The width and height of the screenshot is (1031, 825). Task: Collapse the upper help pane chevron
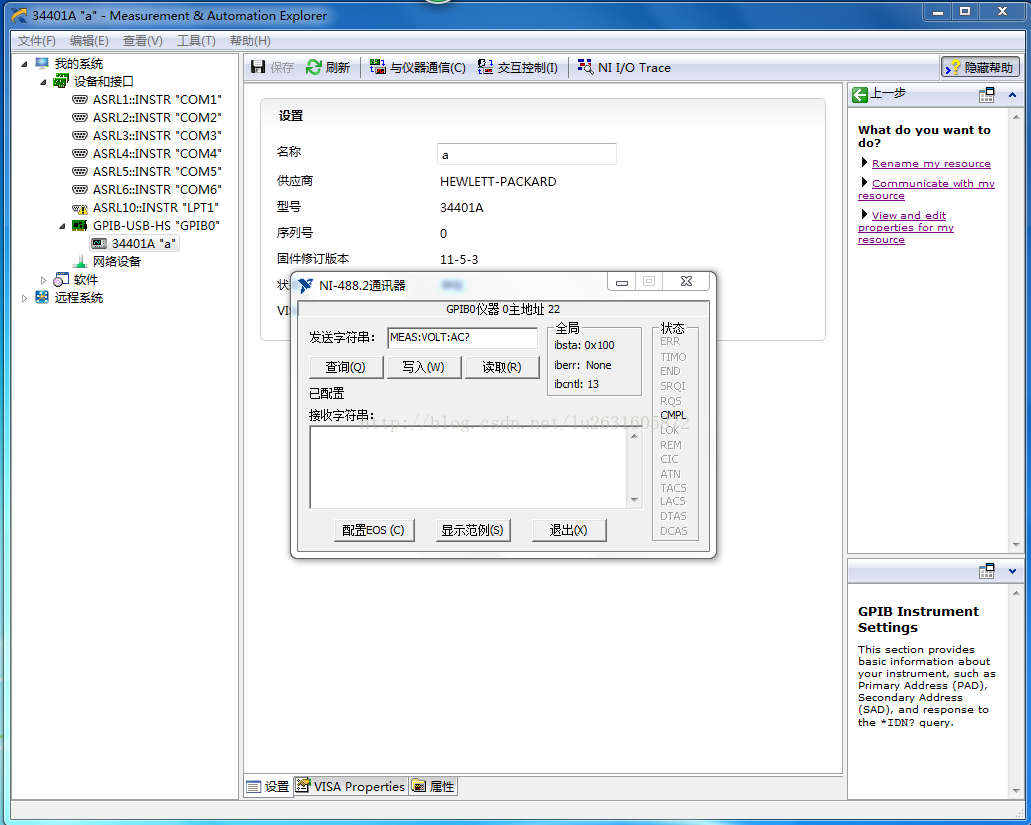click(x=1013, y=95)
